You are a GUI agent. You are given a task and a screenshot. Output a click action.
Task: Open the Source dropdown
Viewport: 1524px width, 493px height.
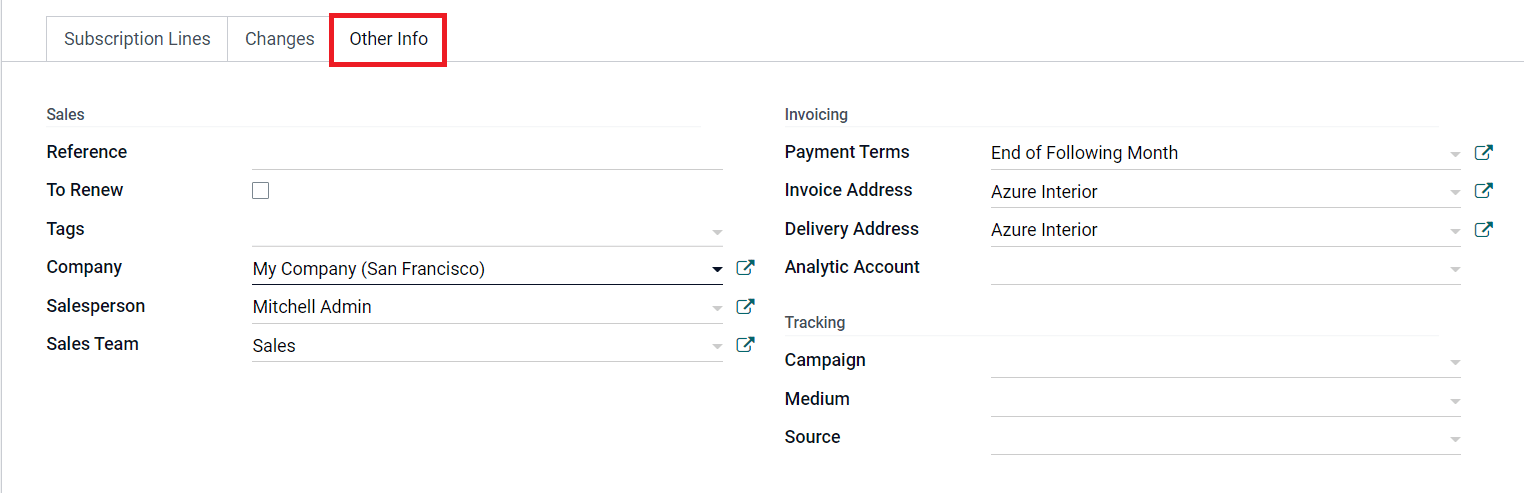[1455, 440]
